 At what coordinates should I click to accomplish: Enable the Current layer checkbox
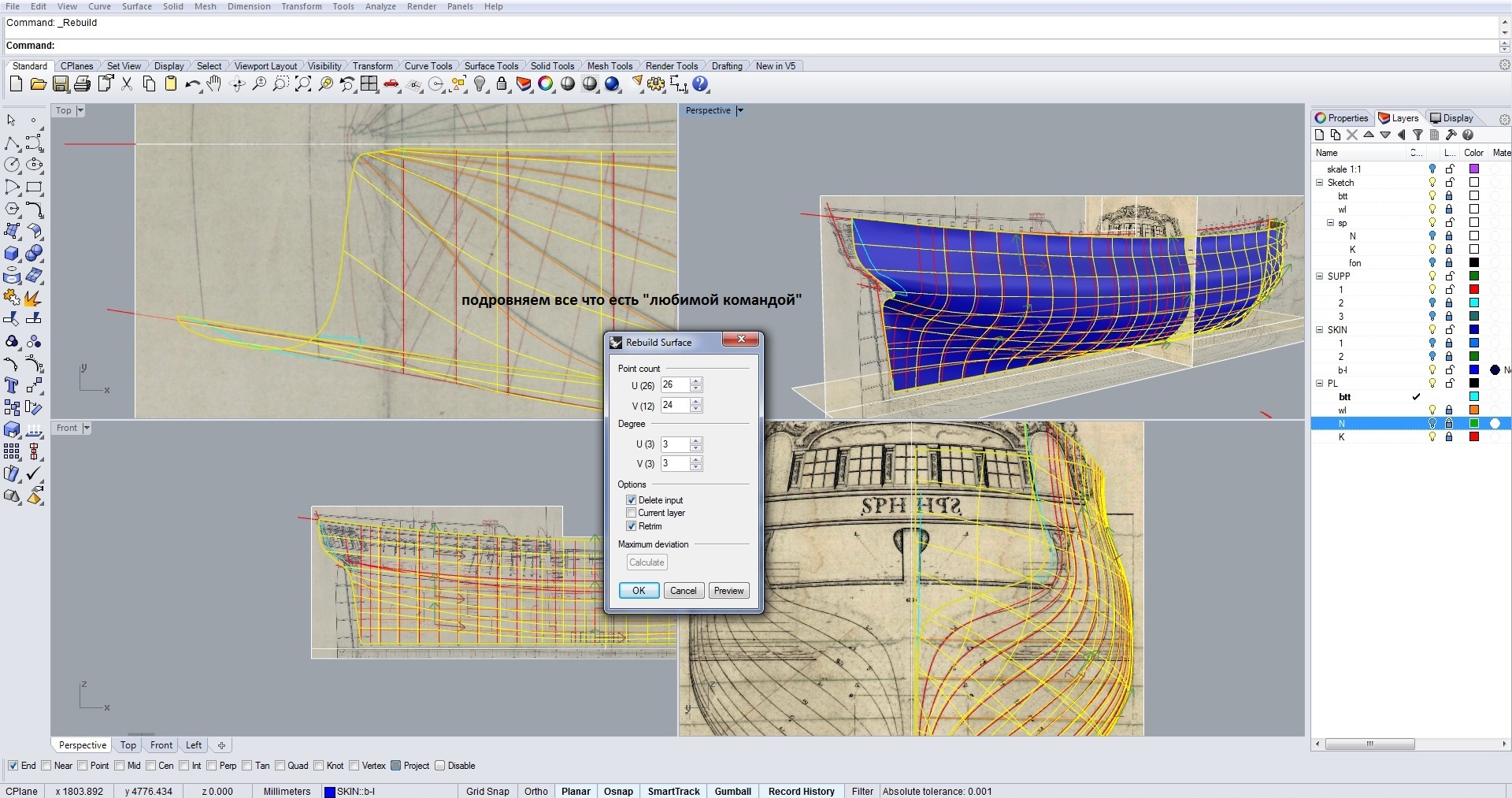[631, 513]
